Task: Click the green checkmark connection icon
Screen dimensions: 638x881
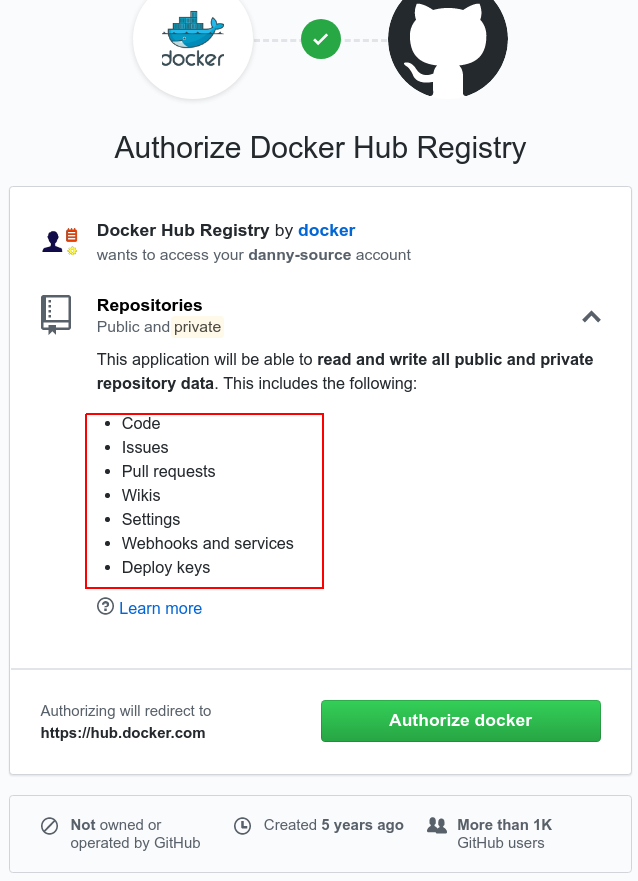Action: pyautogui.click(x=320, y=40)
